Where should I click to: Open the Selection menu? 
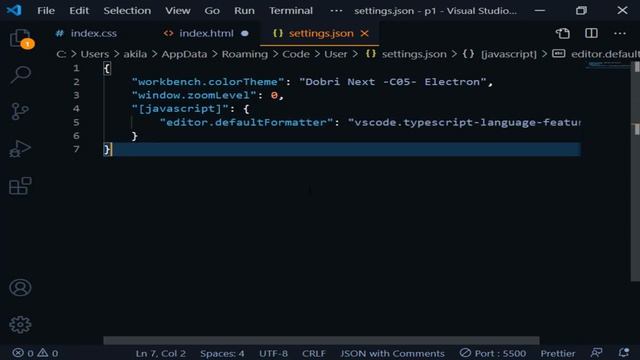(127, 11)
